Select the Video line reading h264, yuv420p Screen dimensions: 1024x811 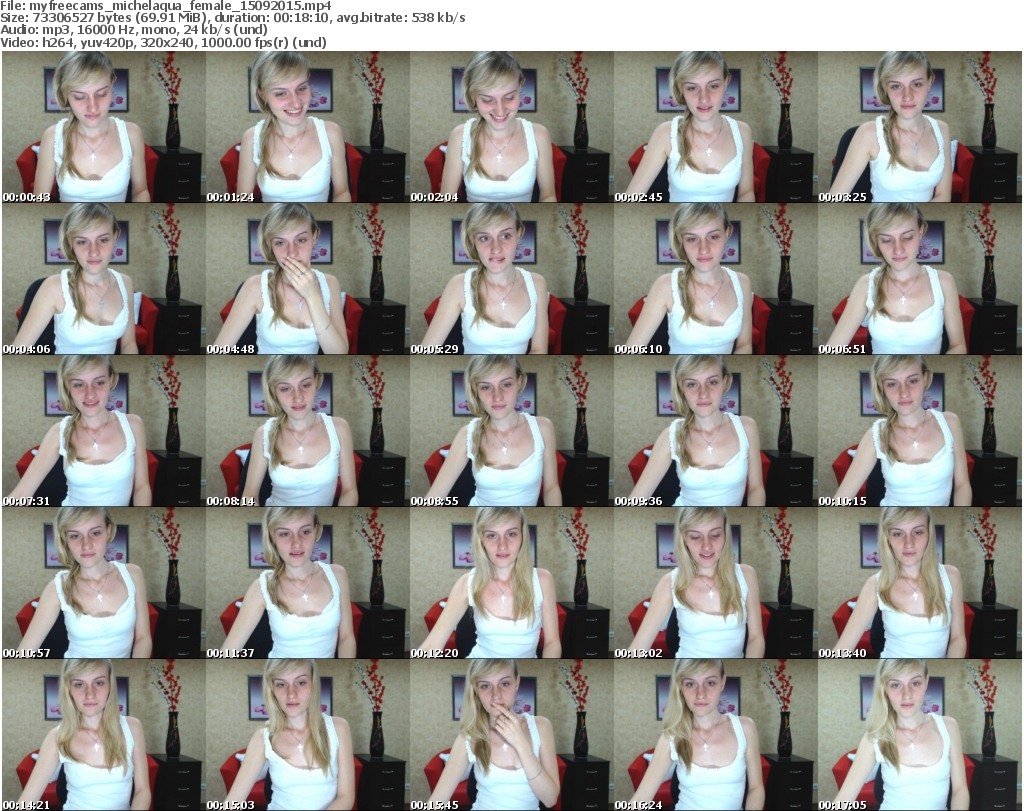[163, 42]
